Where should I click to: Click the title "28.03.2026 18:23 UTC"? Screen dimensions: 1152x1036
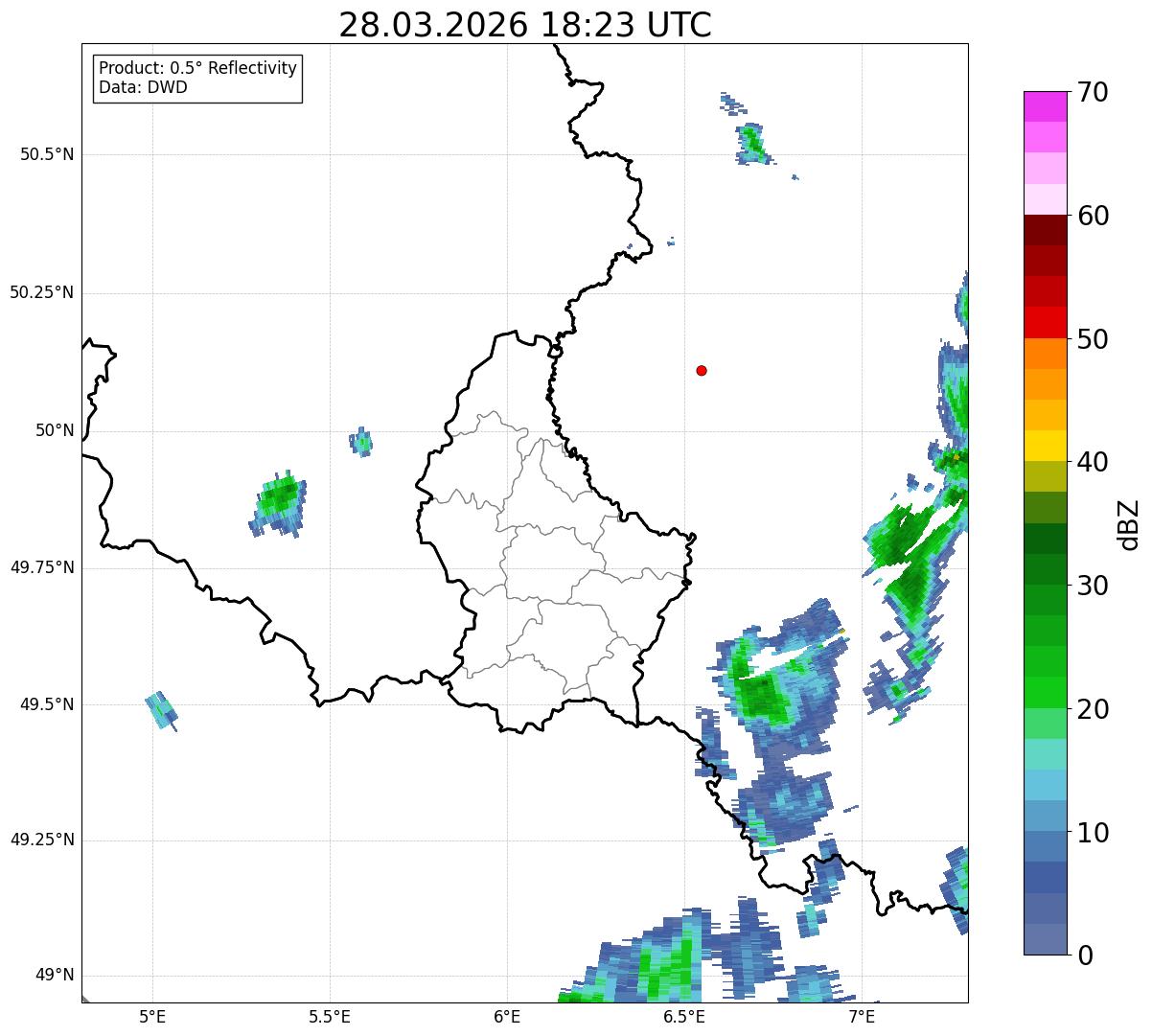(525, 25)
